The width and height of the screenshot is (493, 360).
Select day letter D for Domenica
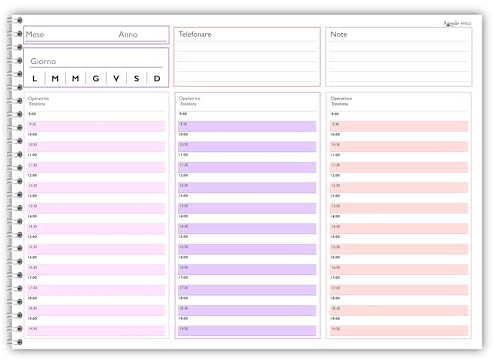[157, 79]
